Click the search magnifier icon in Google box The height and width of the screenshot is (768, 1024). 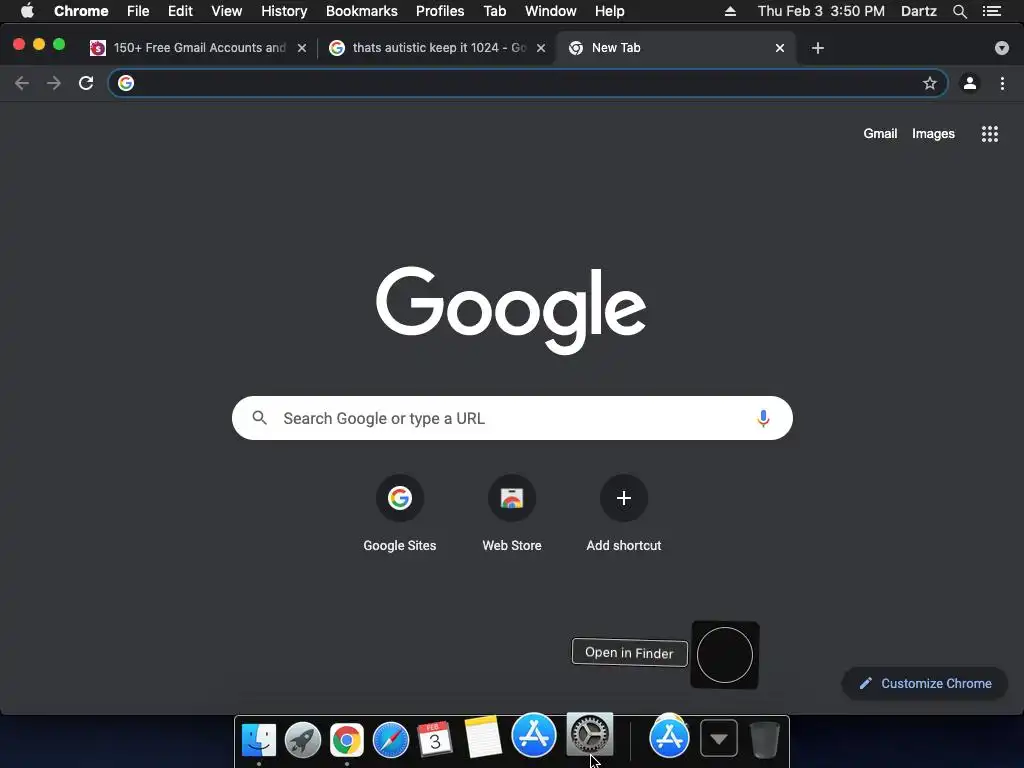(259, 418)
